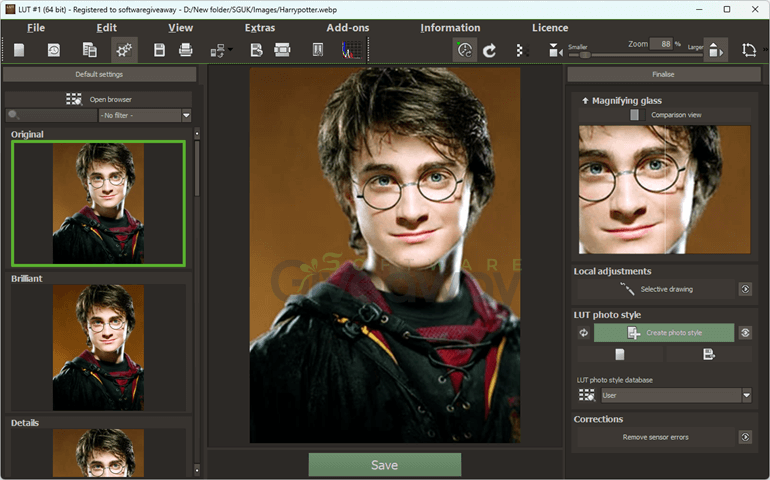Click the green Save button

click(x=385, y=465)
